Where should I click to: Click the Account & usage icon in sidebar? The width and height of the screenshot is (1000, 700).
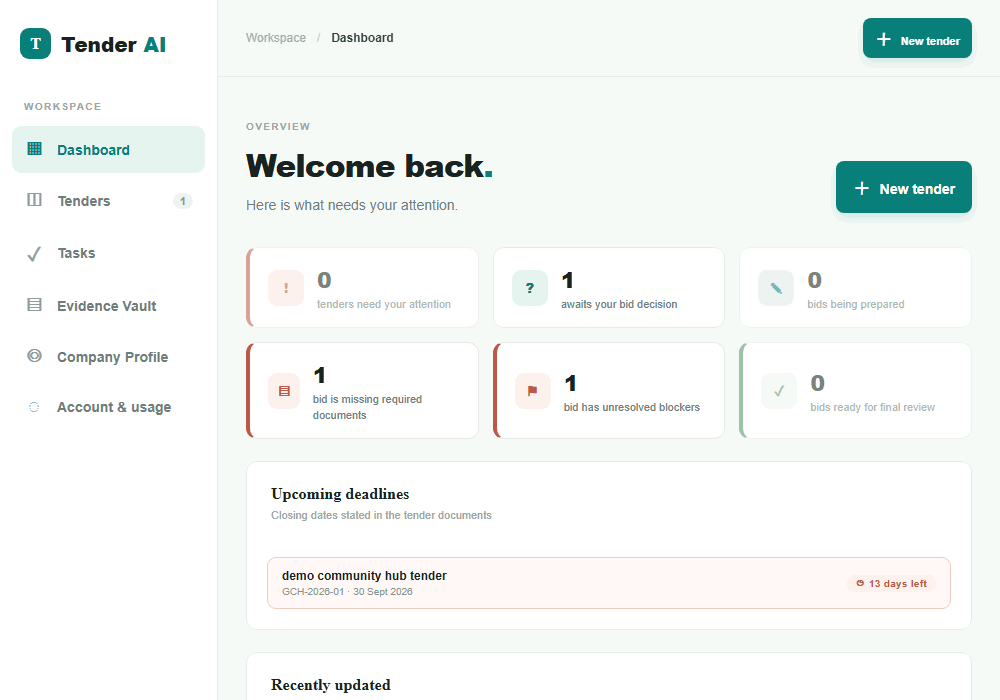point(34,407)
